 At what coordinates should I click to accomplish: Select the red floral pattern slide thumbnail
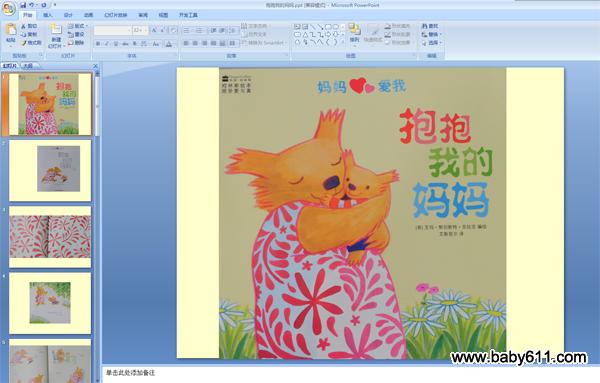click(x=50, y=236)
